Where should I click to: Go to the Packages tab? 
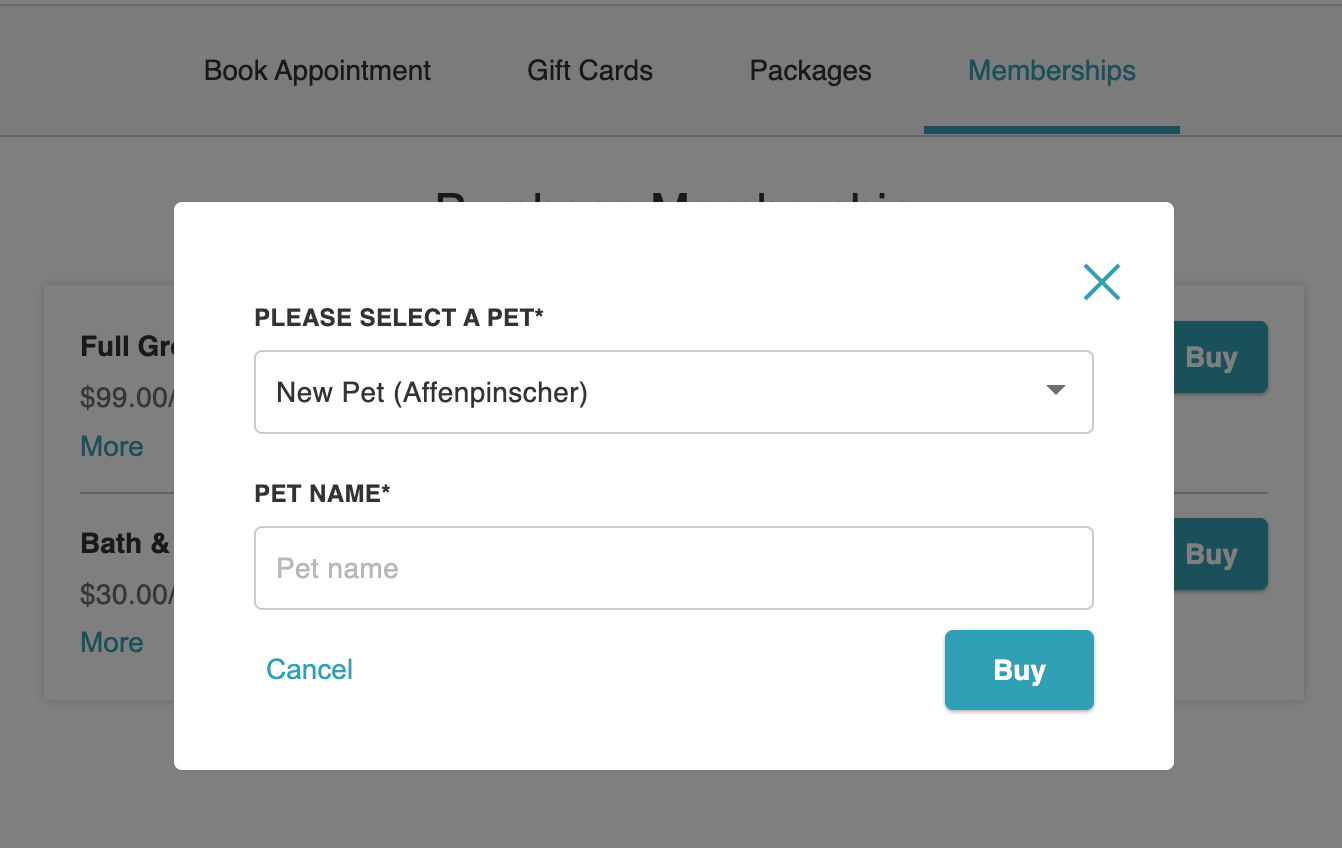pyautogui.click(x=810, y=71)
